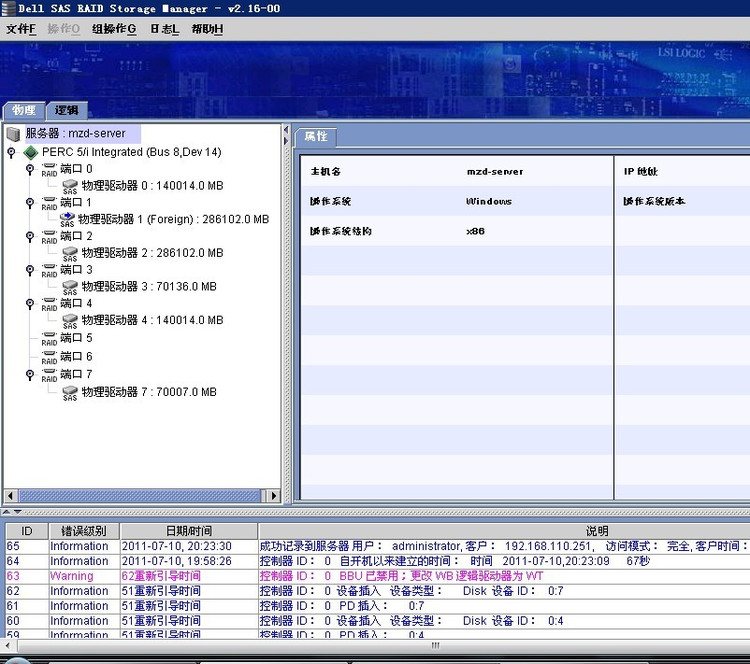Image resolution: width=750 pixels, height=664 pixels.
Task: Click the tree panel horizontal scrollbar thumb
Action: tap(141, 496)
